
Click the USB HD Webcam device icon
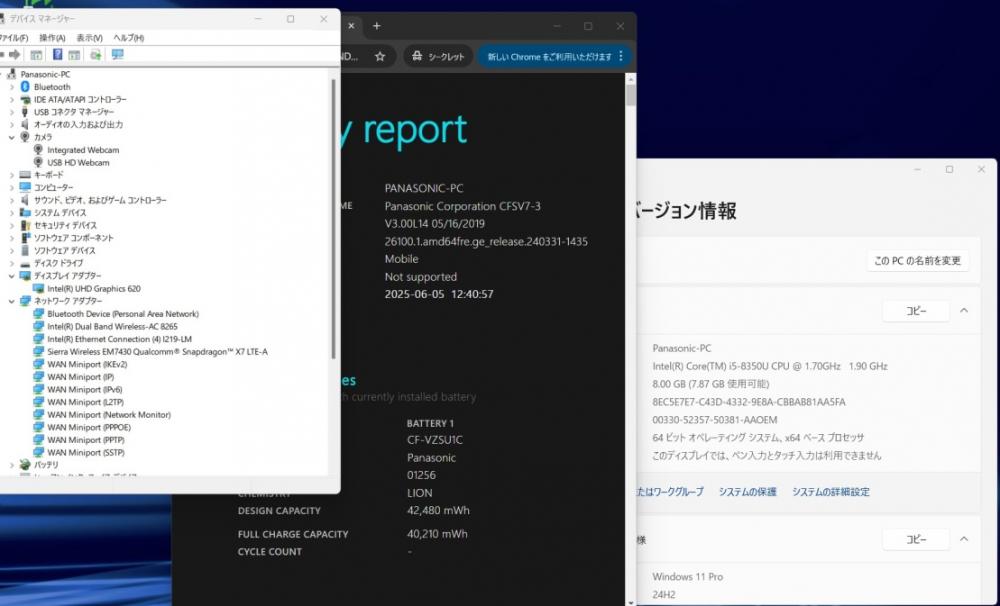[x=38, y=163]
